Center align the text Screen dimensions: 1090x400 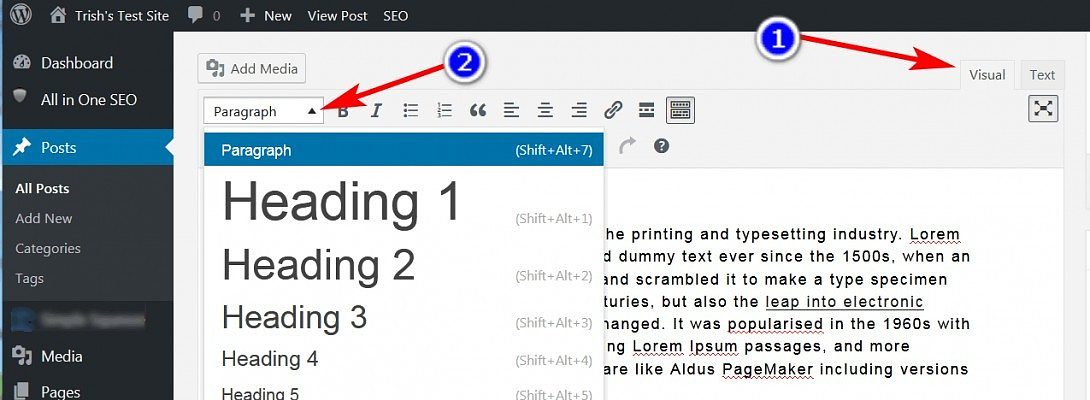click(x=545, y=110)
